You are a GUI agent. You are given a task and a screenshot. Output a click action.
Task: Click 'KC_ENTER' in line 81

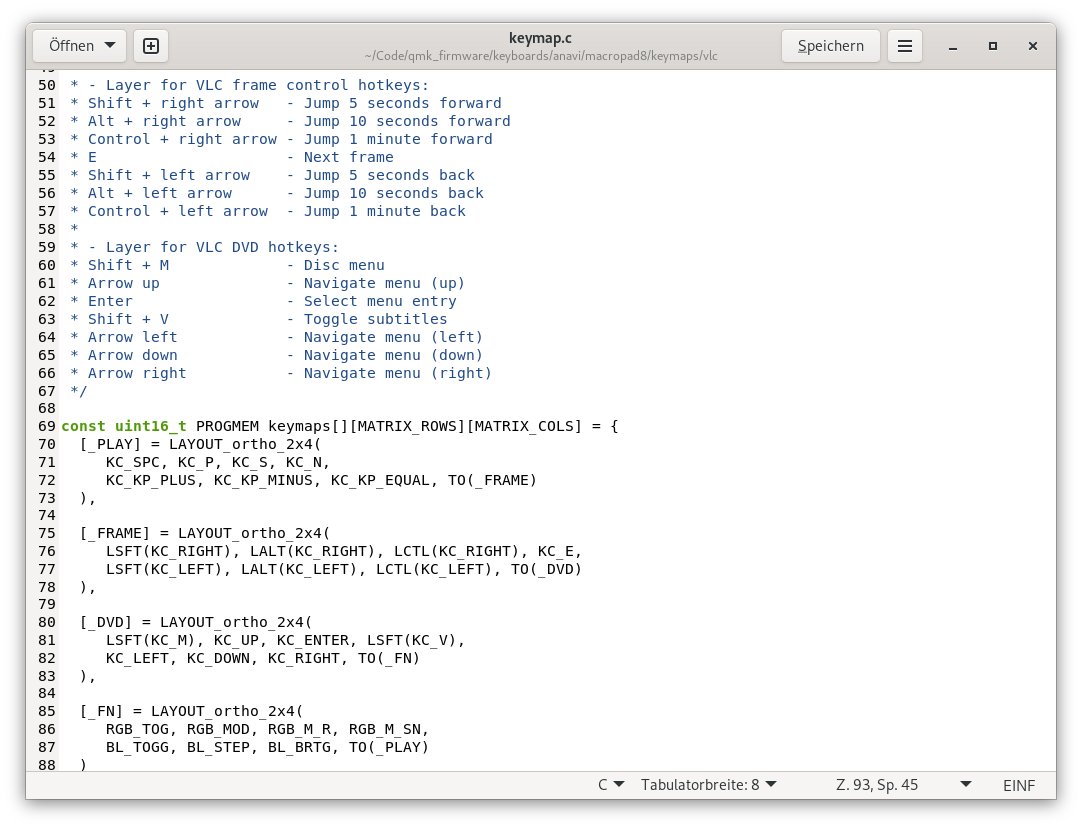[313, 640]
